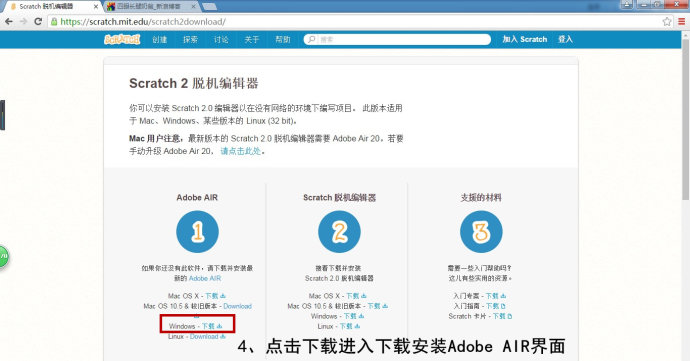Close the second browser tab
The height and width of the screenshot is (361, 690).
tap(194, 7)
